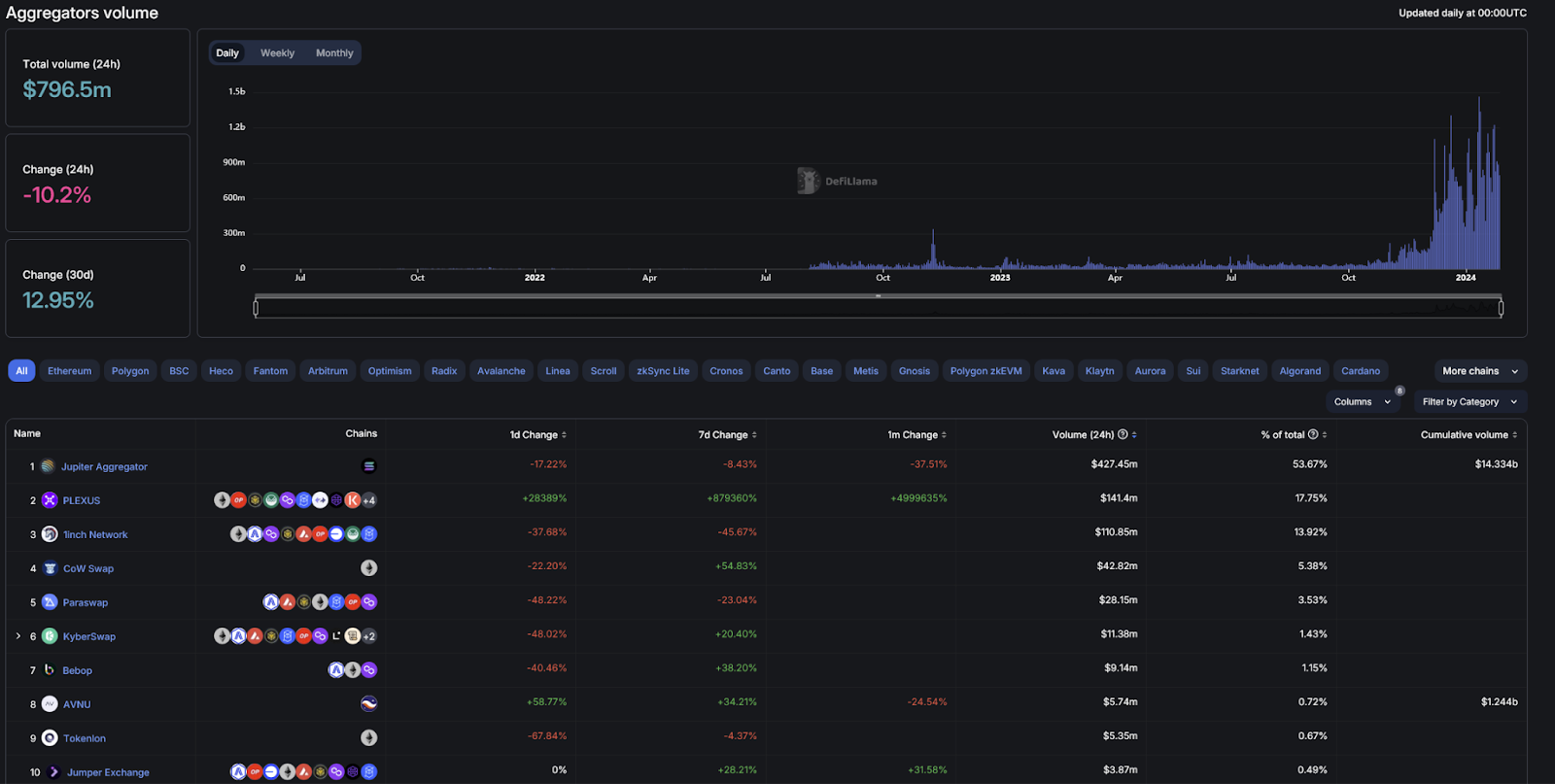Sort by Cumulative volume column arrows

pyautogui.click(x=1515, y=435)
